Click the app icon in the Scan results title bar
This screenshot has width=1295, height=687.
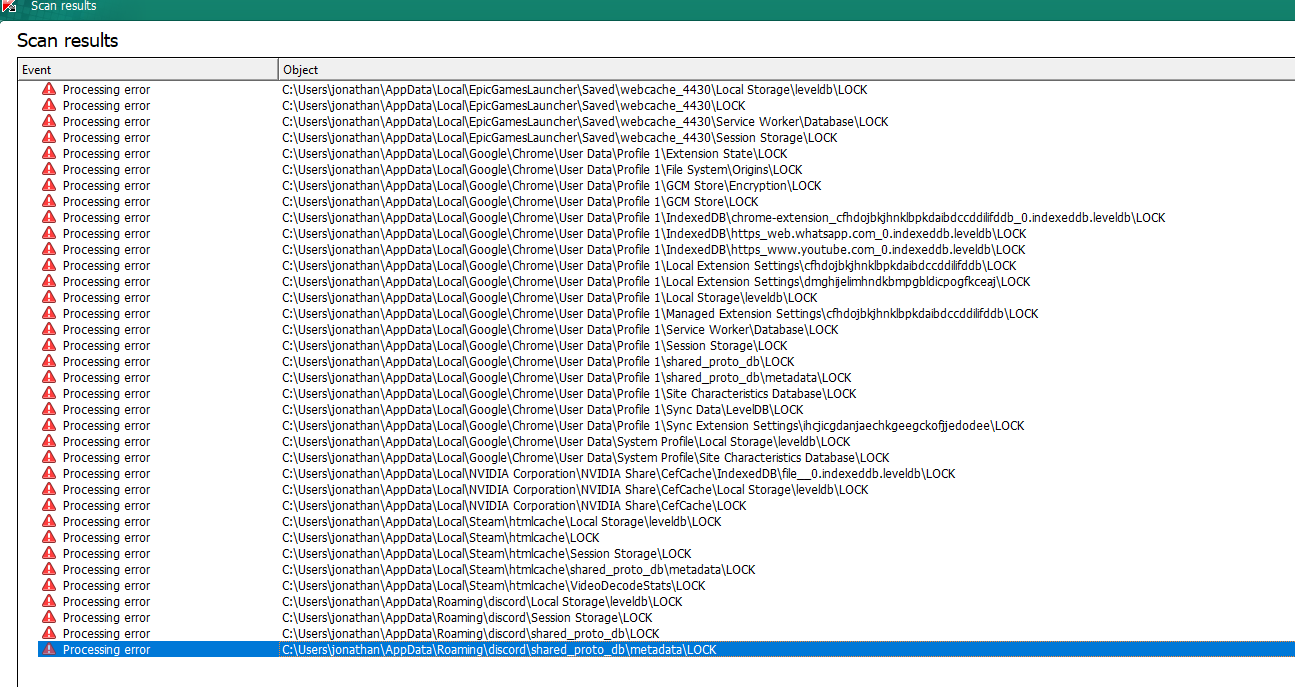point(8,7)
